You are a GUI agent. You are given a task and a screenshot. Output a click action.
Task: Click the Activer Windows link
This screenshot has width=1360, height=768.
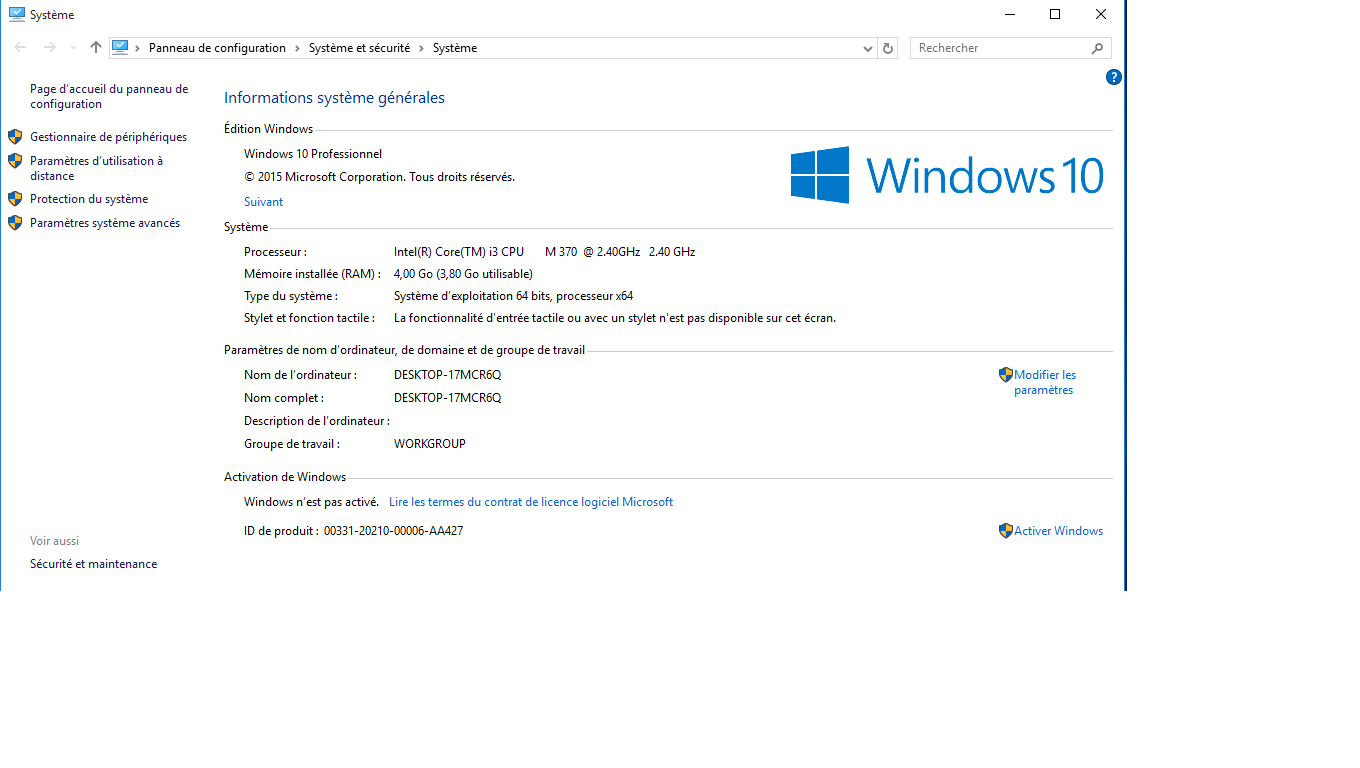point(1058,531)
